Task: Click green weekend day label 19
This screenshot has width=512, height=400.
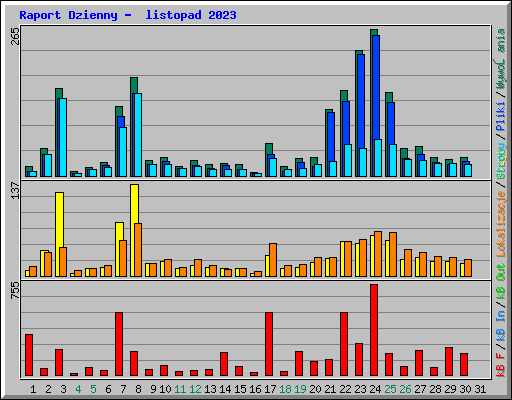Action: tap(300, 389)
